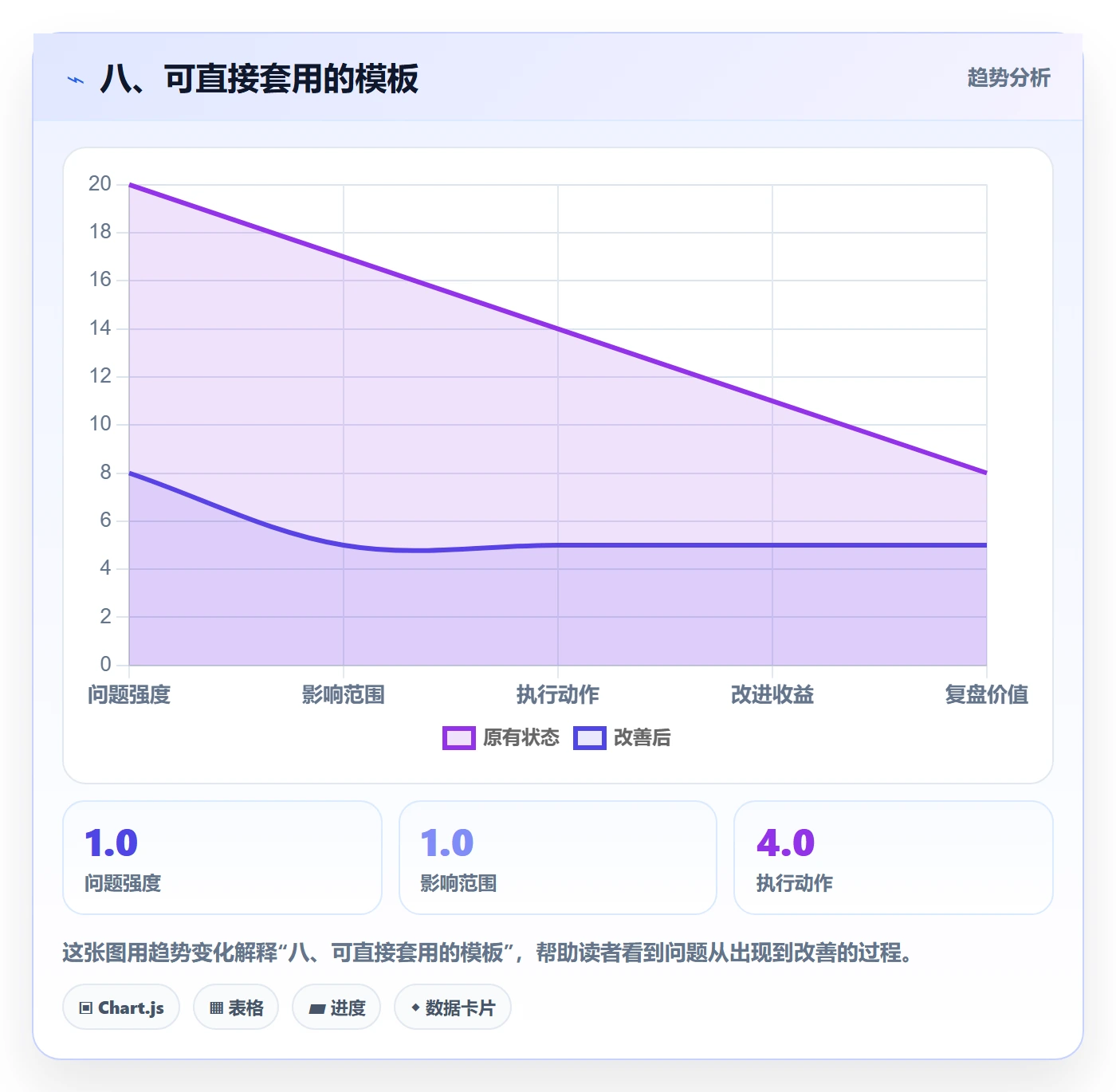Click the y-axis value 20
This screenshot has height=1092, width=1116.
click(x=100, y=184)
